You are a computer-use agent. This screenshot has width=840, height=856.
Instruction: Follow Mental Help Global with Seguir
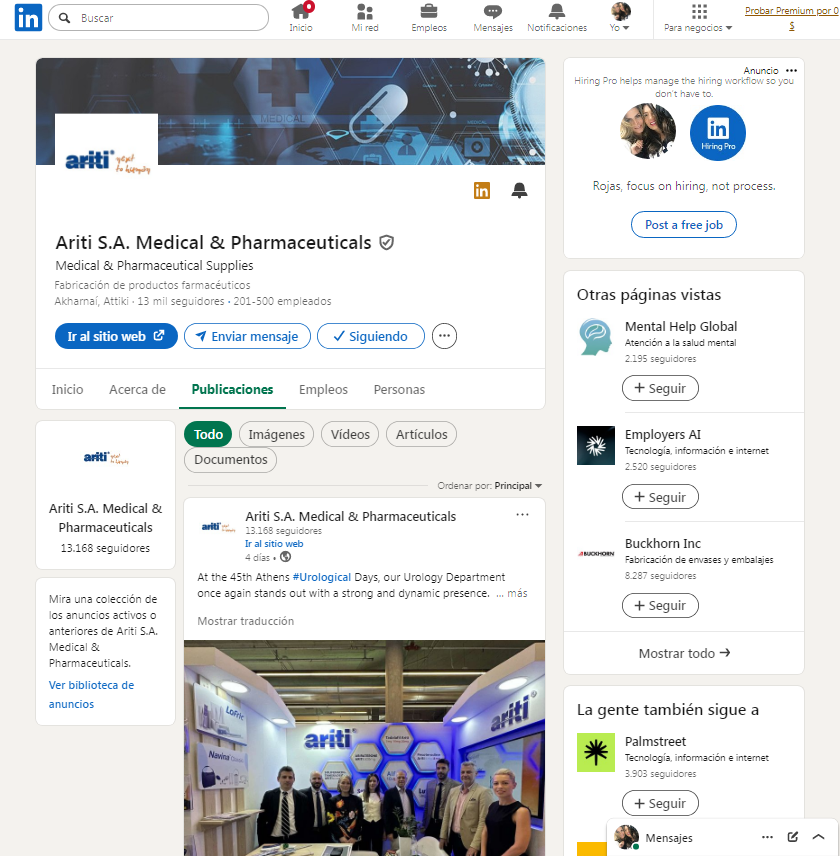[x=660, y=388]
